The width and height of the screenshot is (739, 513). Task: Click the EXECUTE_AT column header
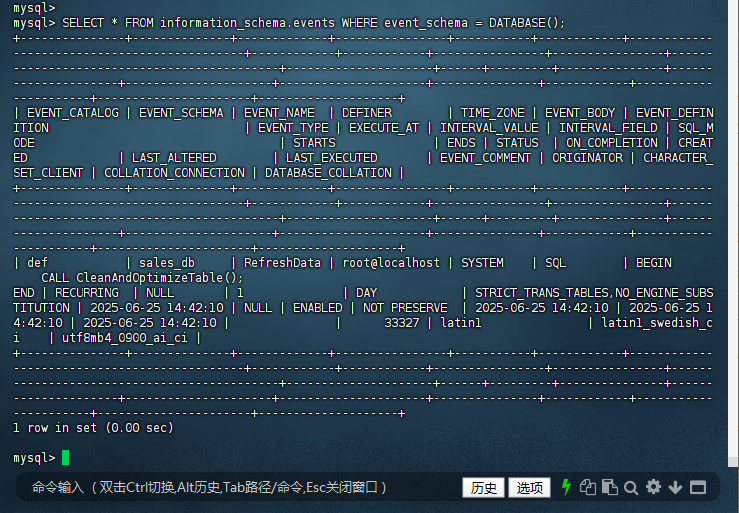(x=384, y=128)
